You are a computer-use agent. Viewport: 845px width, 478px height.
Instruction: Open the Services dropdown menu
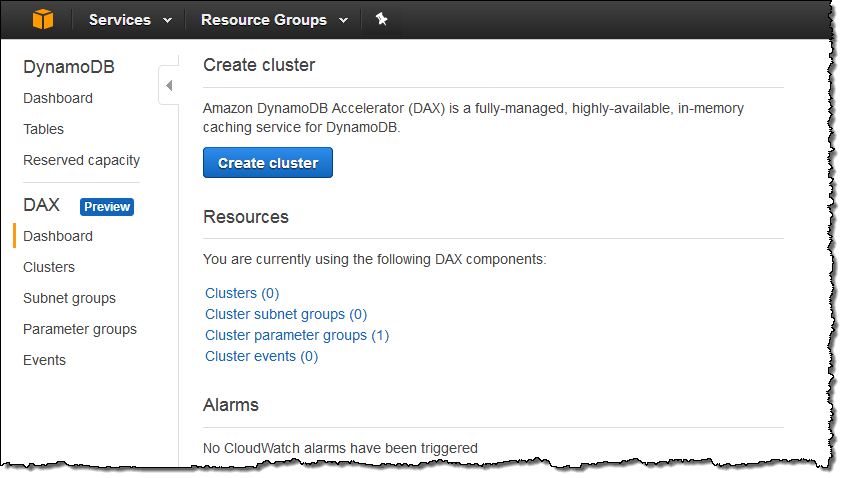click(130, 20)
